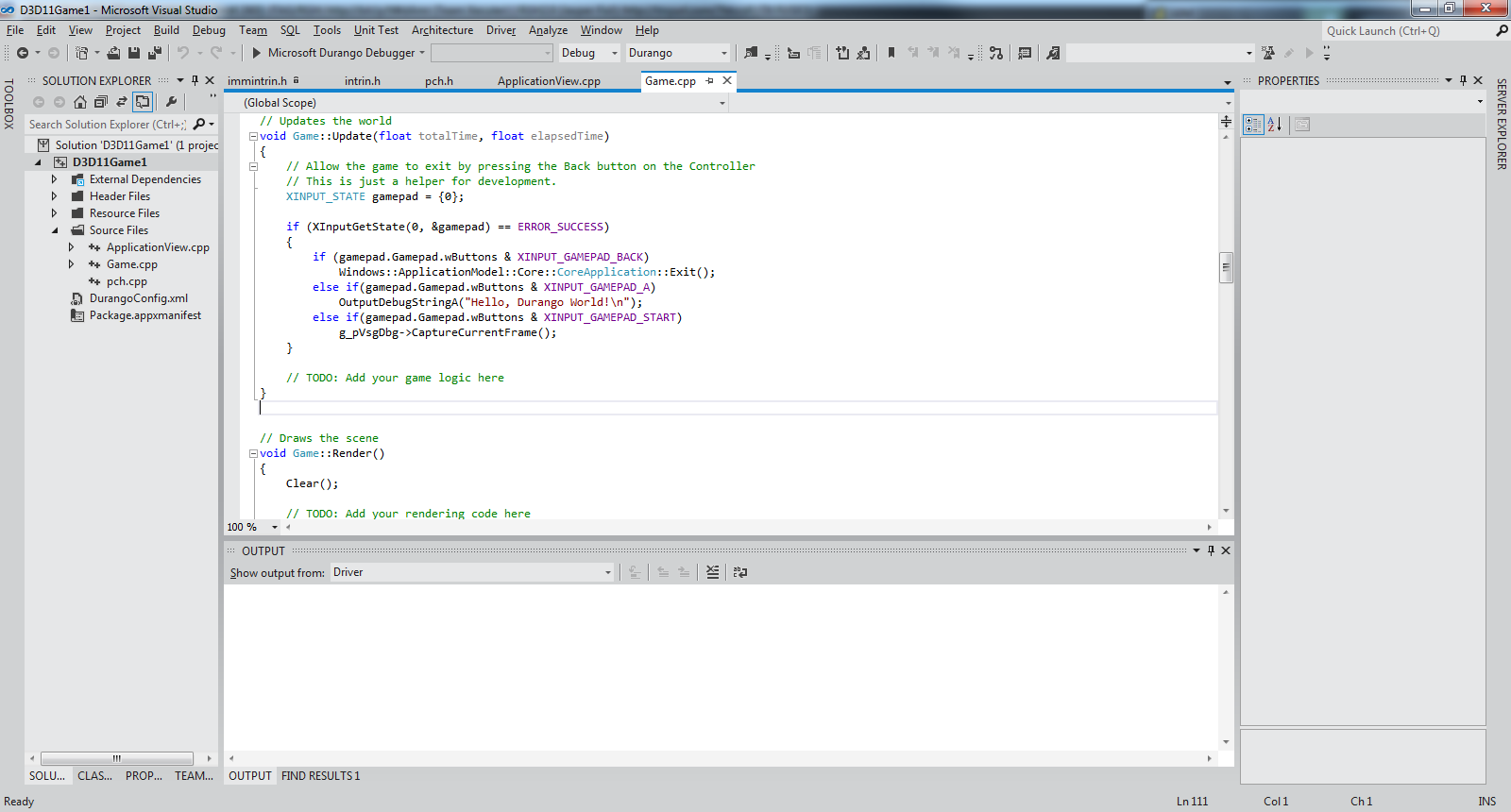Toggle auto-hide pin on Output panel
Screen dimensions: 1511x812
pyautogui.click(x=1211, y=550)
